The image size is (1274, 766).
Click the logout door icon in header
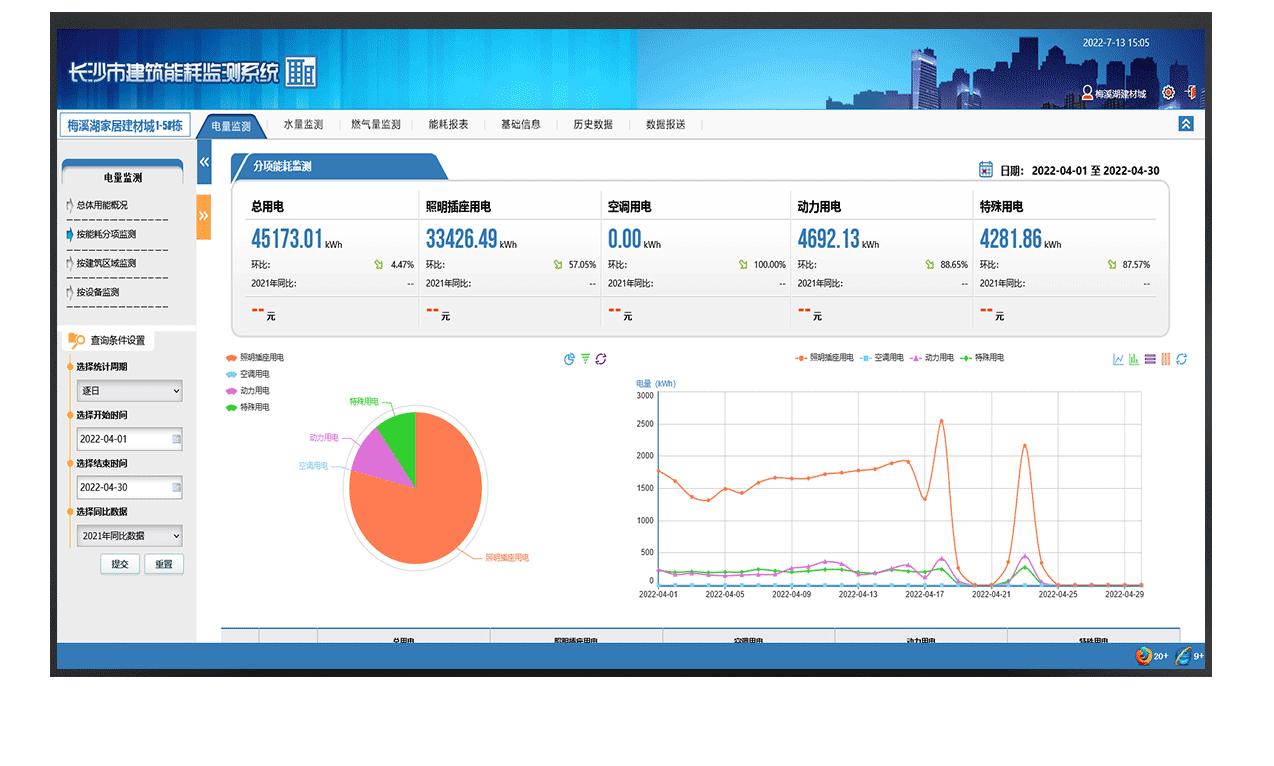pyautogui.click(x=1191, y=93)
